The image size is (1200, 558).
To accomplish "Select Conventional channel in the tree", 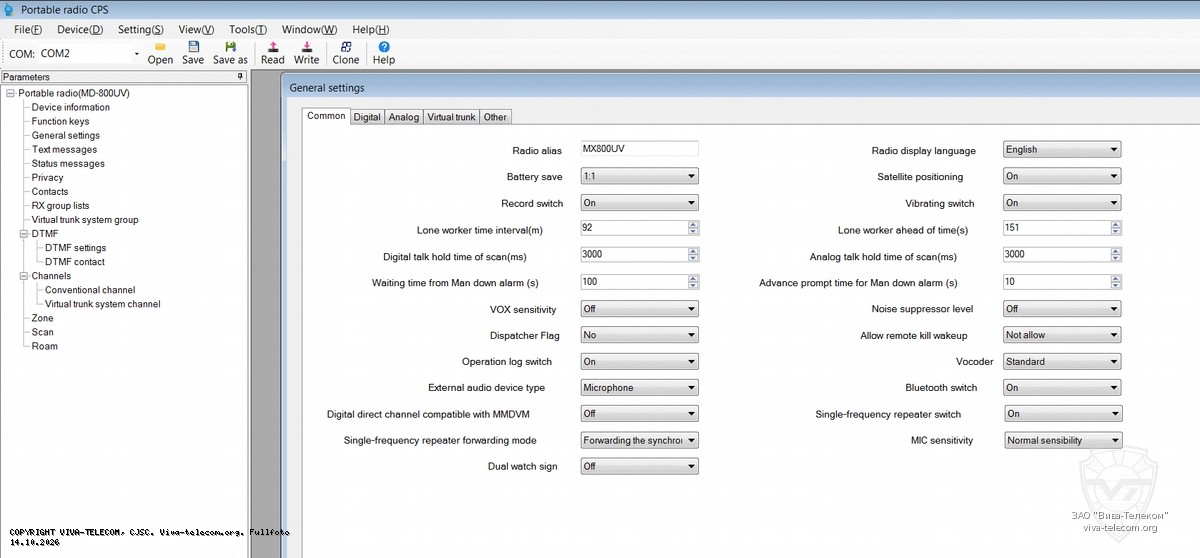I will click(x=90, y=290).
